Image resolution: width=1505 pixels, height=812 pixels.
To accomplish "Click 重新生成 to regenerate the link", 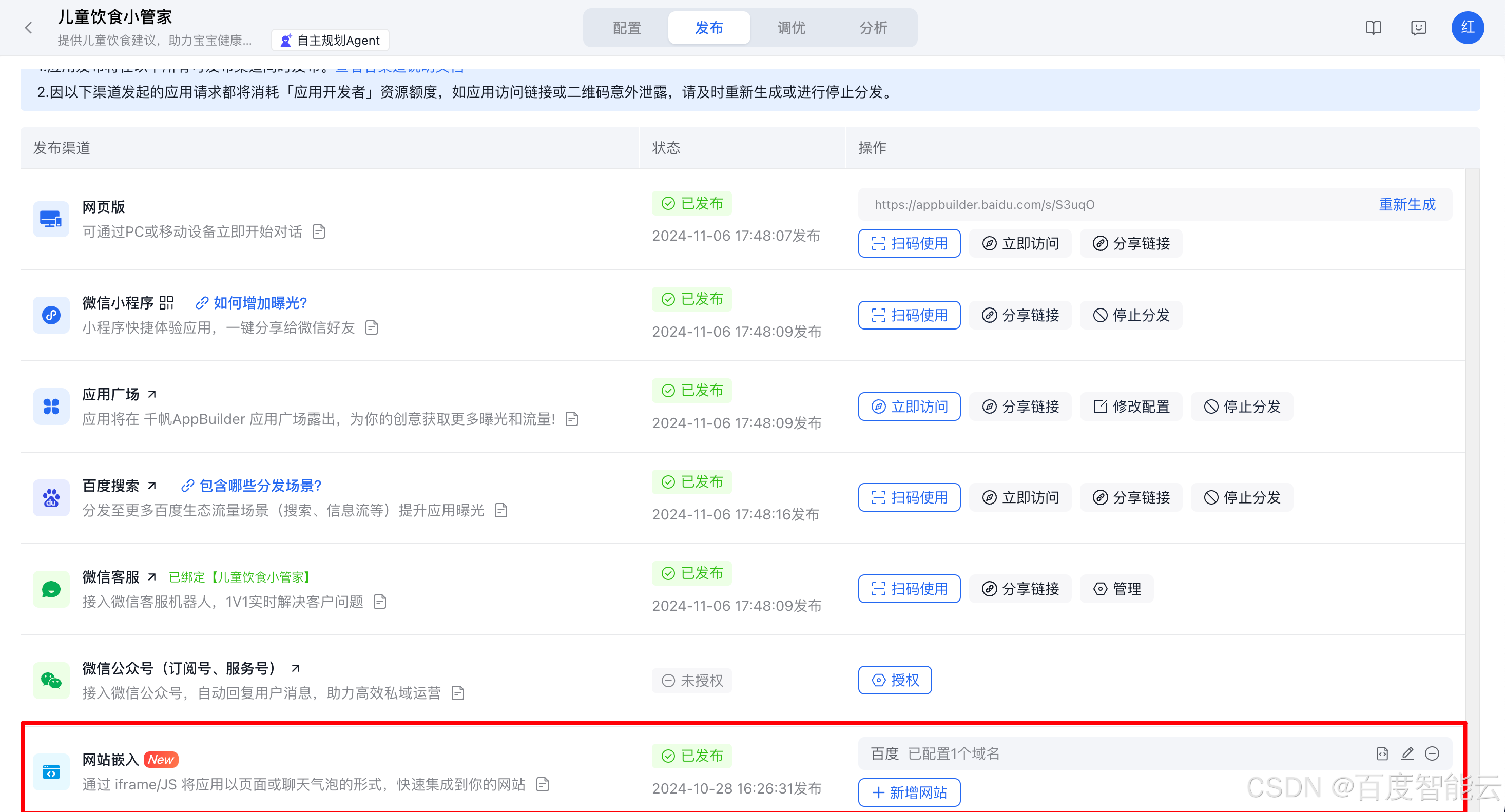I will click(x=1407, y=204).
